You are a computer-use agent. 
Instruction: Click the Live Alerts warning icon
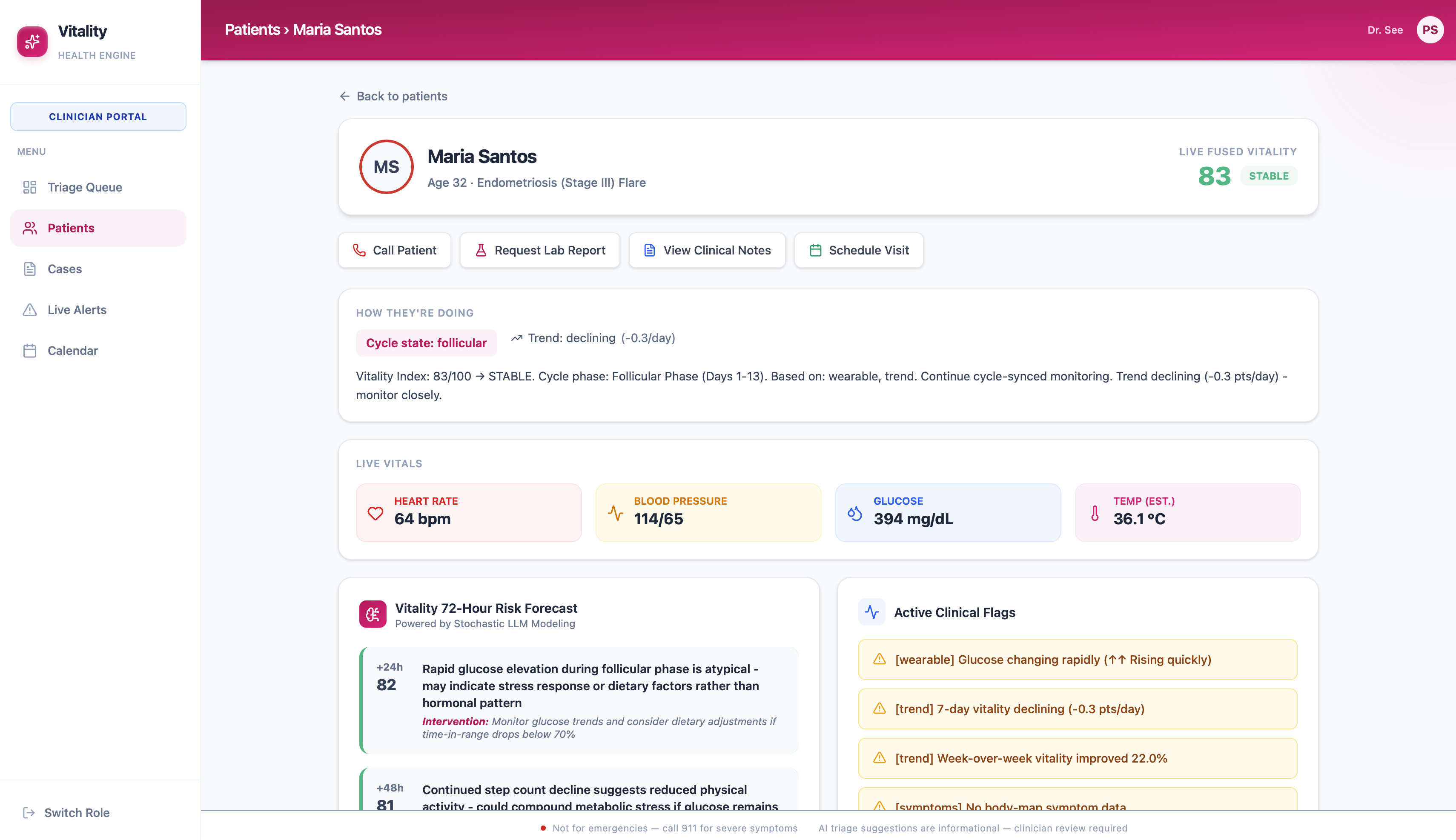point(29,310)
